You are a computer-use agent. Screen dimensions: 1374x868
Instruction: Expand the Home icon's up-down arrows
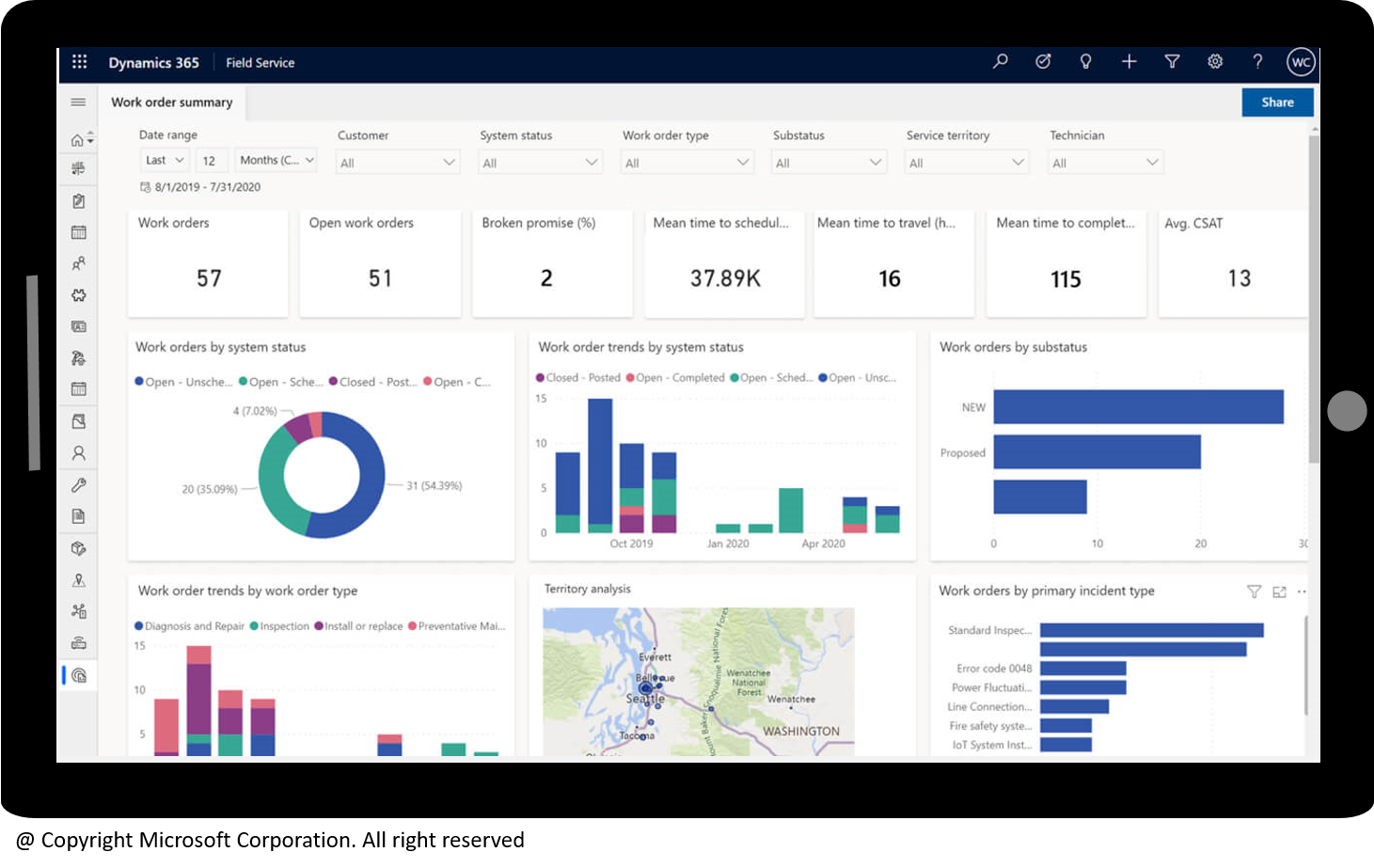(90, 138)
